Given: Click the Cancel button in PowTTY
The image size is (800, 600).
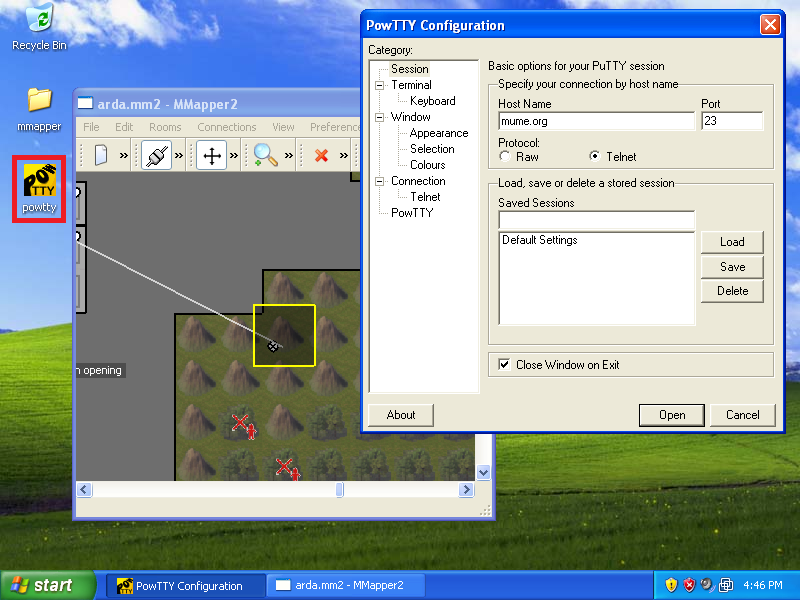Looking at the screenshot, I should point(742,415).
